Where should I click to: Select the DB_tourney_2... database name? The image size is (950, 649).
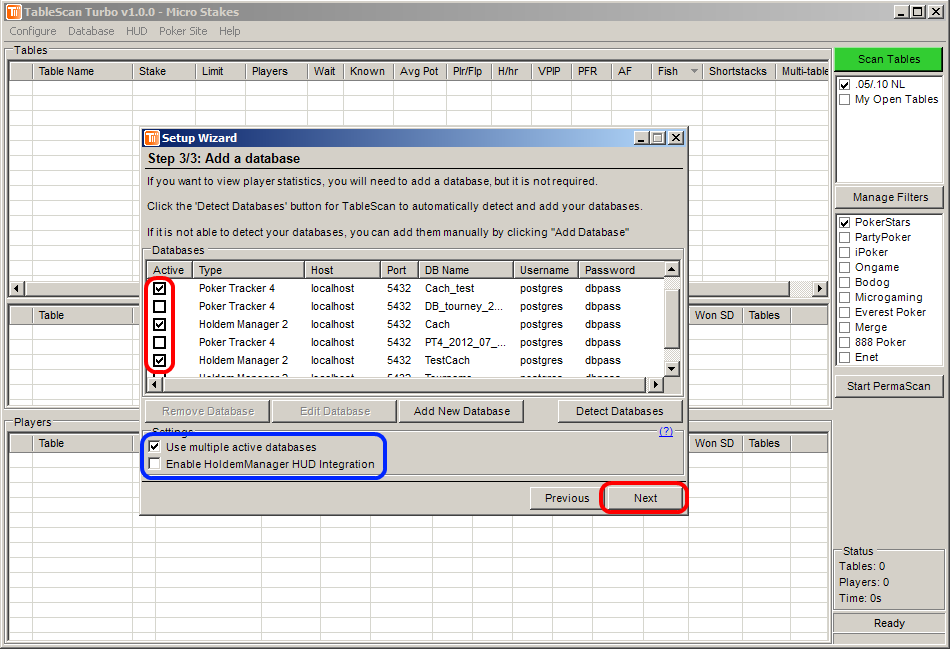463,307
